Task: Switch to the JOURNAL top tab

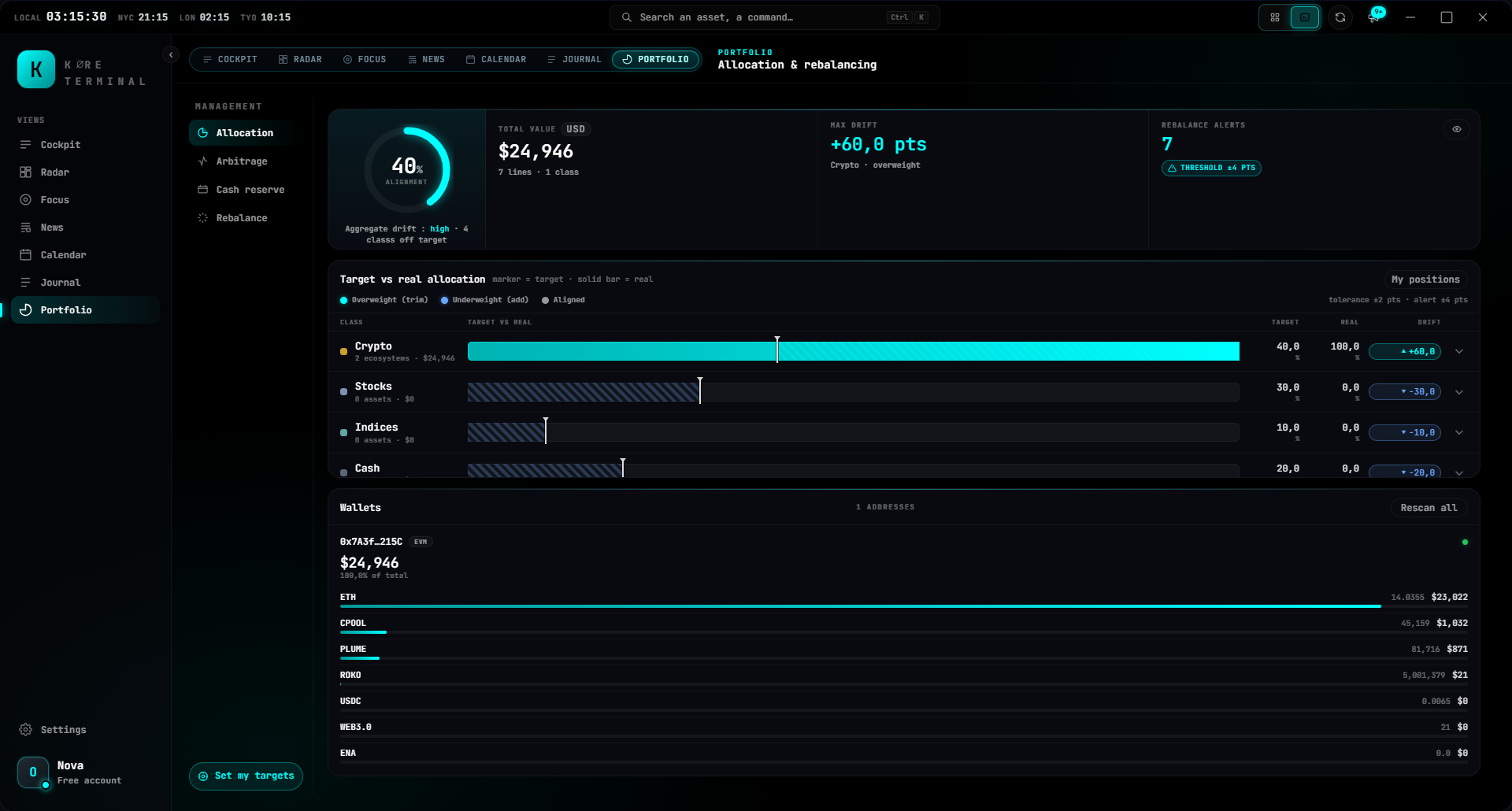Action: 574,59
